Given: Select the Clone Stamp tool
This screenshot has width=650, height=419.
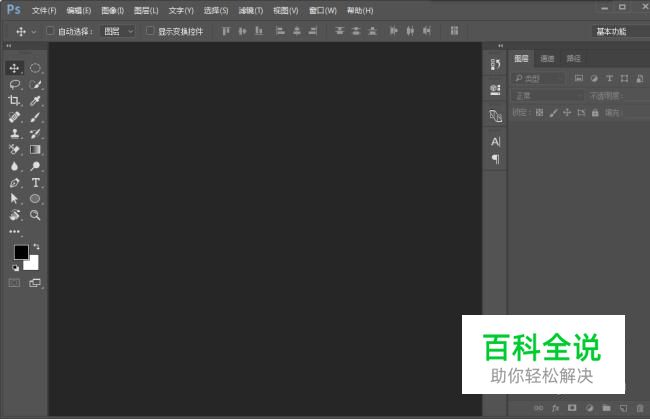Looking at the screenshot, I should point(14,133).
